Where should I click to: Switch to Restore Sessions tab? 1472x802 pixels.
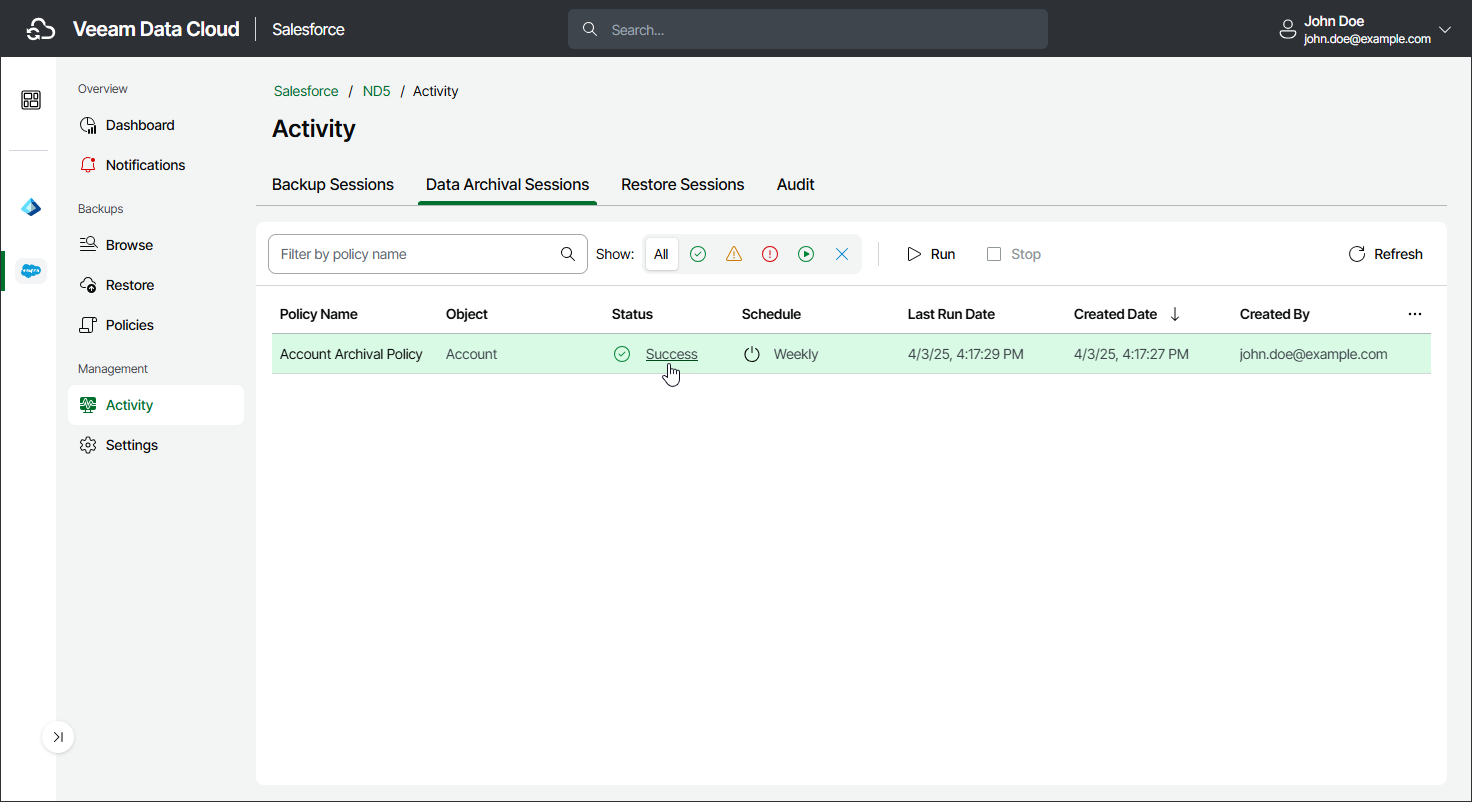point(682,185)
